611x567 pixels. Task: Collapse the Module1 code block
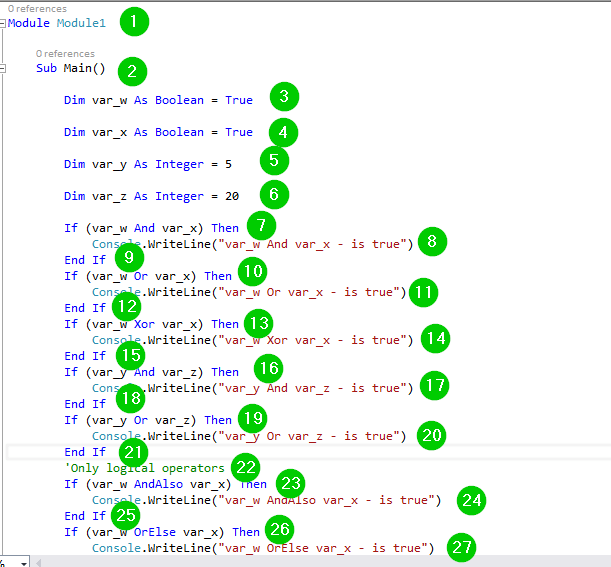(4, 22)
